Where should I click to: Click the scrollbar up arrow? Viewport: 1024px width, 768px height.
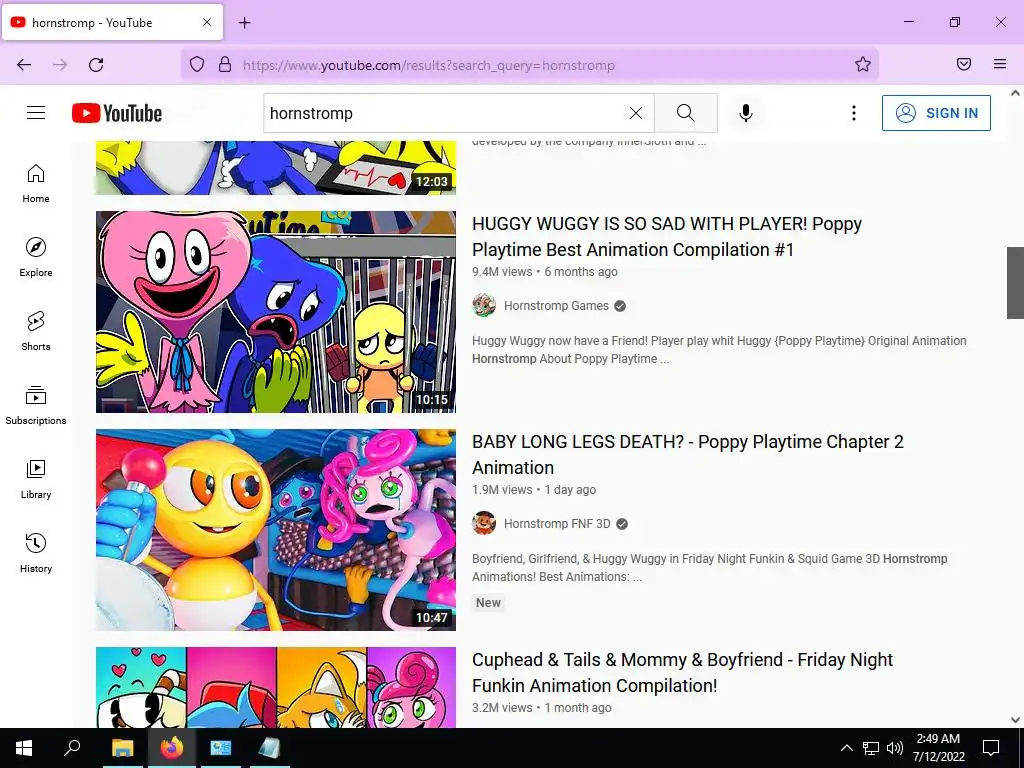[1015, 93]
